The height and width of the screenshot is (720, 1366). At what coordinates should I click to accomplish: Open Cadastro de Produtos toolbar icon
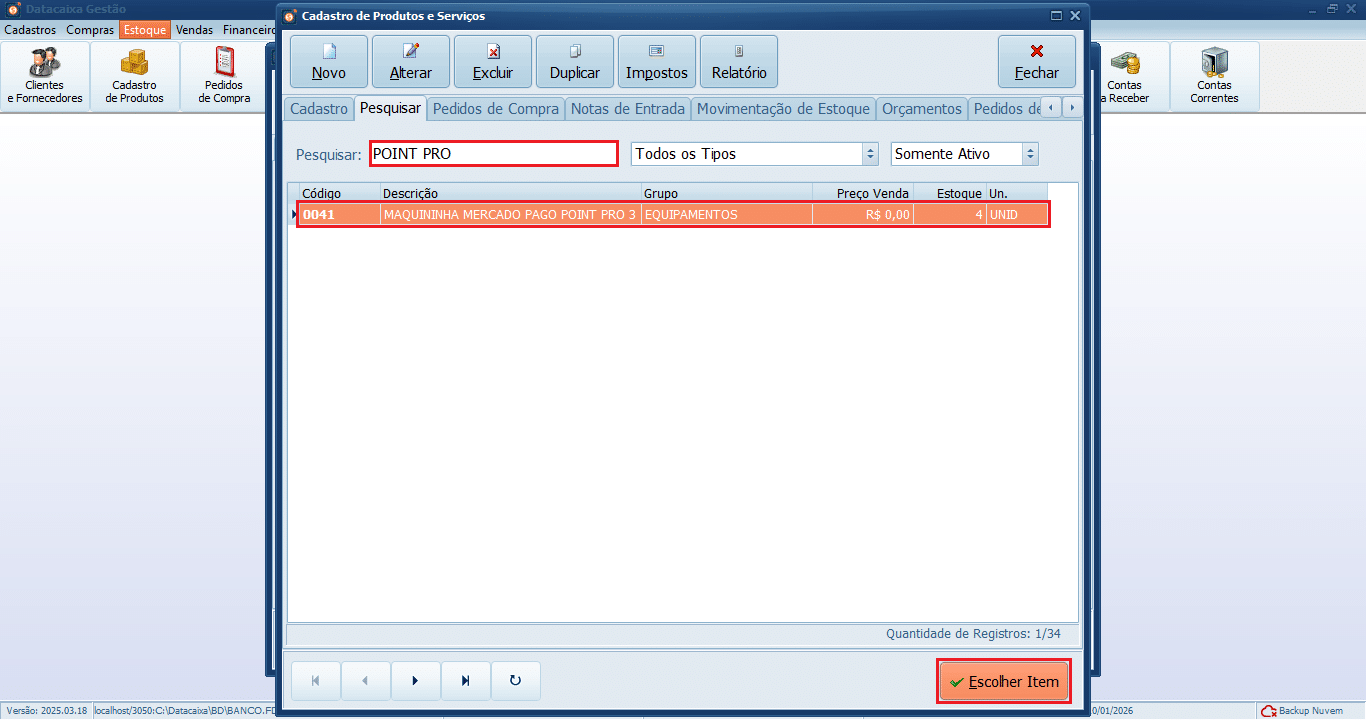(135, 76)
